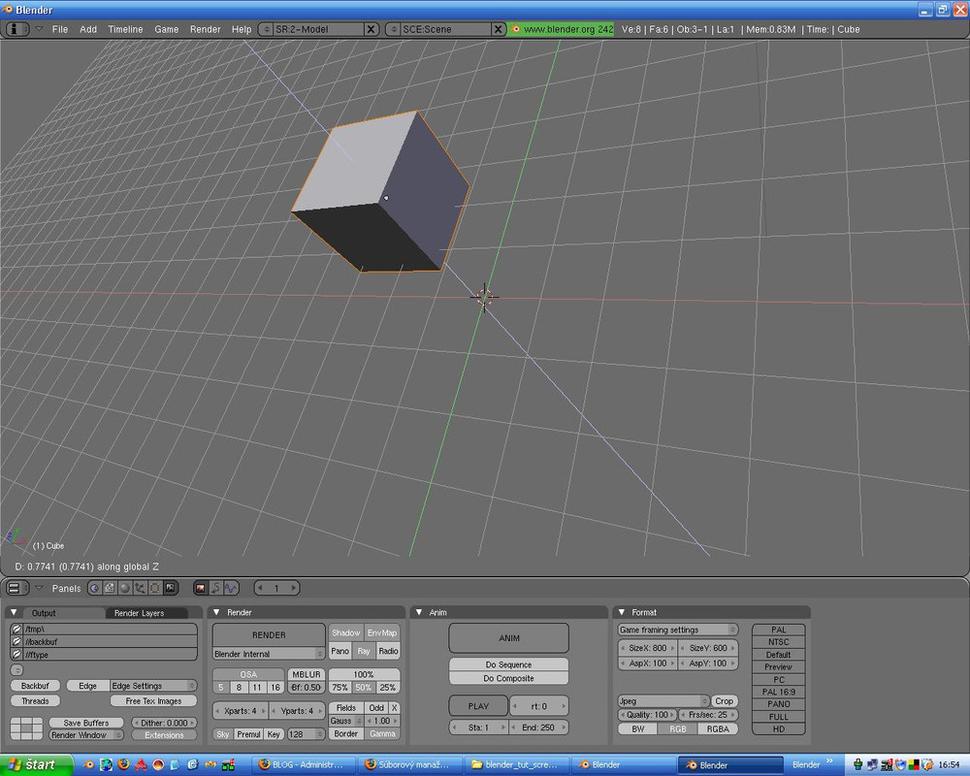Click the www.blender.org 242 Blender logo
The image size is (970, 776).
click(x=516, y=29)
